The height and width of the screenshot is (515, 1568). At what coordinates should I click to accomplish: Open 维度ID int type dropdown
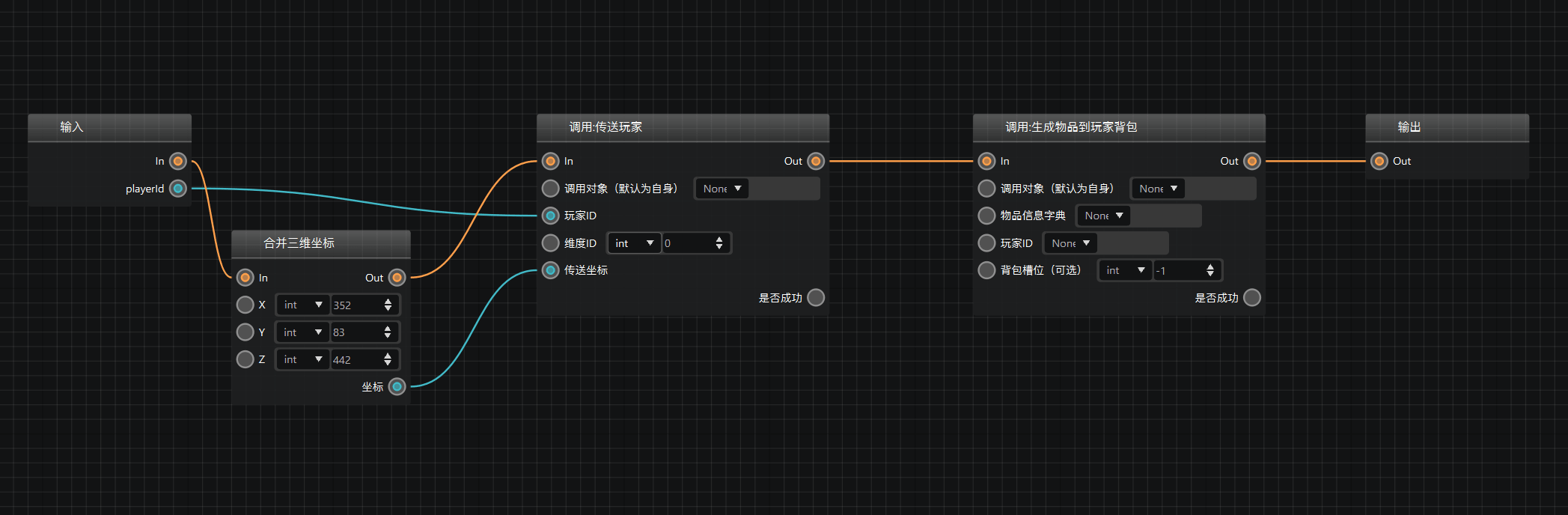click(x=634, y=243)
